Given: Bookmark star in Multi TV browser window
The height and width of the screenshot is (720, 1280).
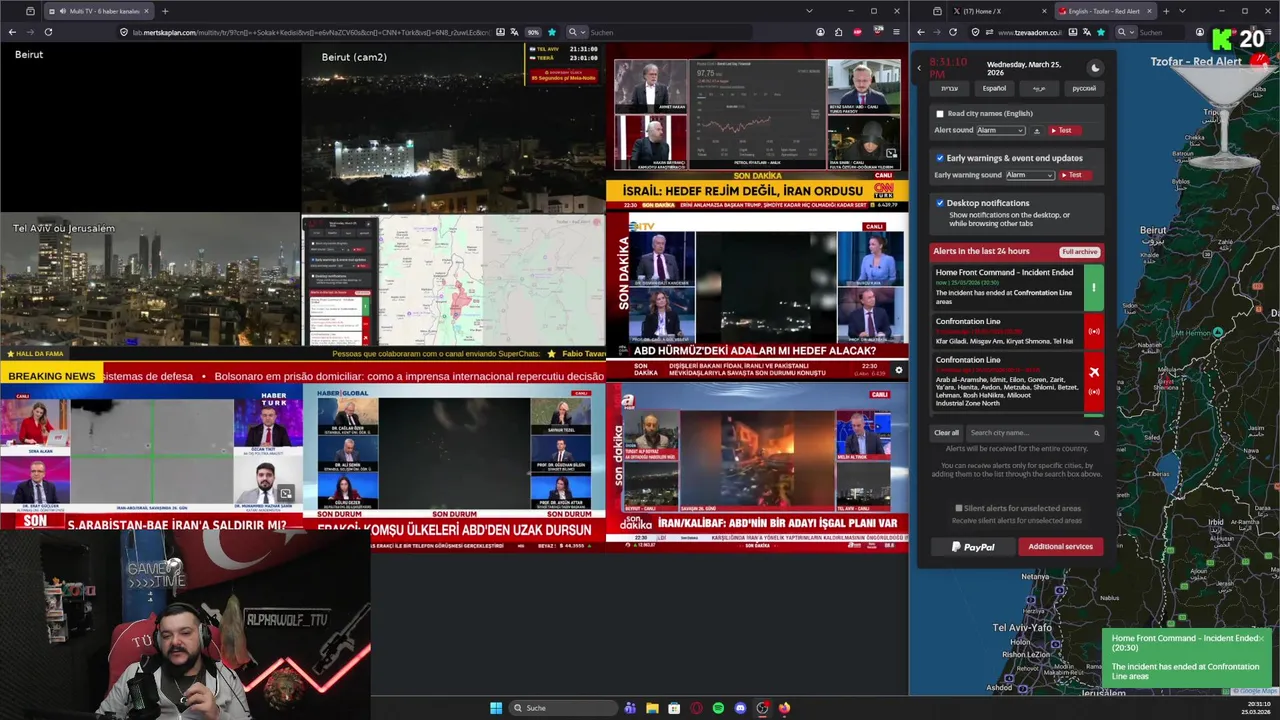Looking at the screenshot, I should click(551, 32).
